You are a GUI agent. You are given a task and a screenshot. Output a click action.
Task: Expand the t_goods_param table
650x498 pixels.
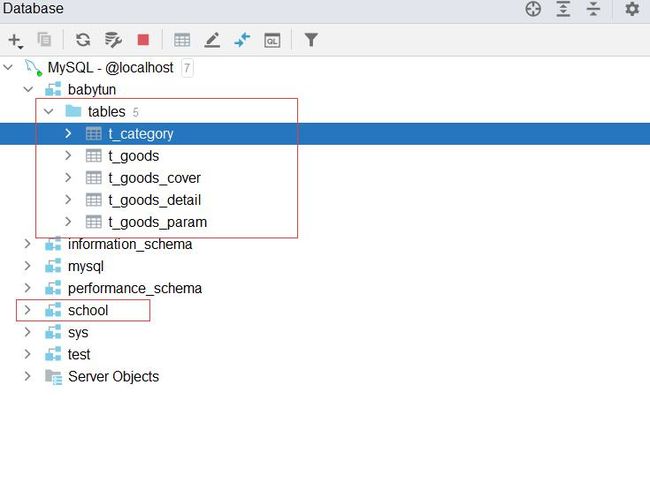coord(68,222)
